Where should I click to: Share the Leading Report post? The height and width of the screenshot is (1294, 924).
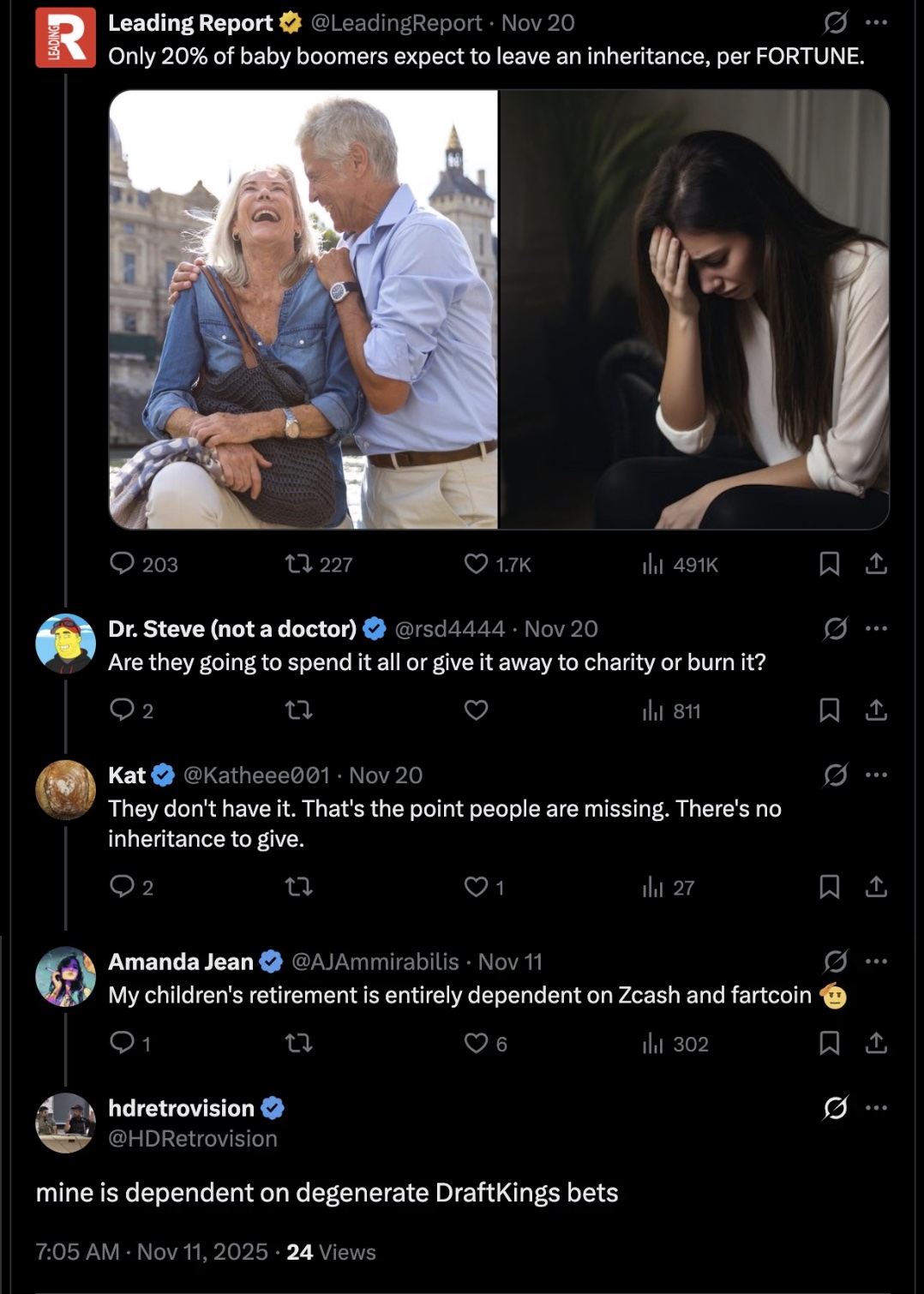click(876, 564)
